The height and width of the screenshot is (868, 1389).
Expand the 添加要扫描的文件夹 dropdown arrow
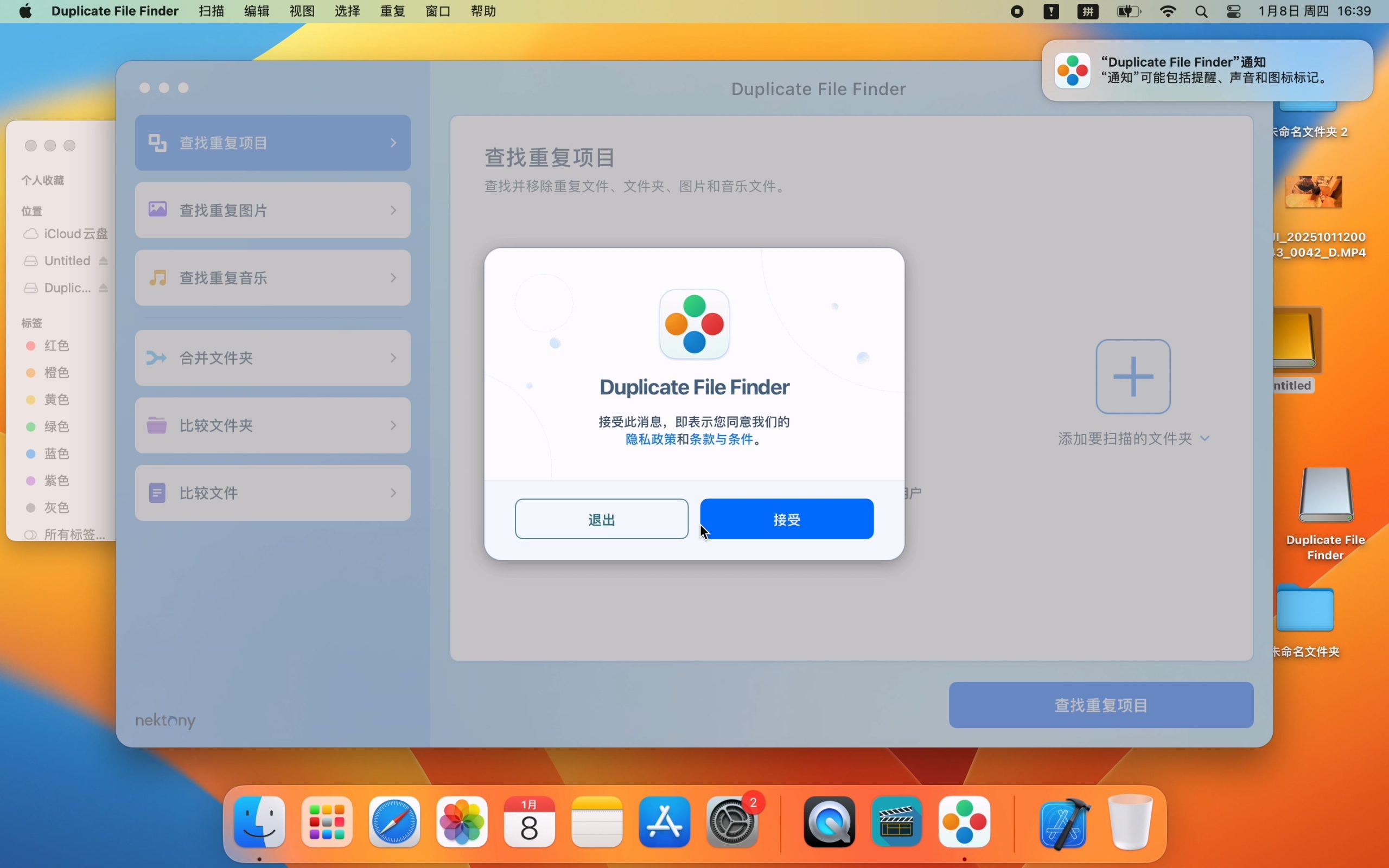(x=1205, y=438)
